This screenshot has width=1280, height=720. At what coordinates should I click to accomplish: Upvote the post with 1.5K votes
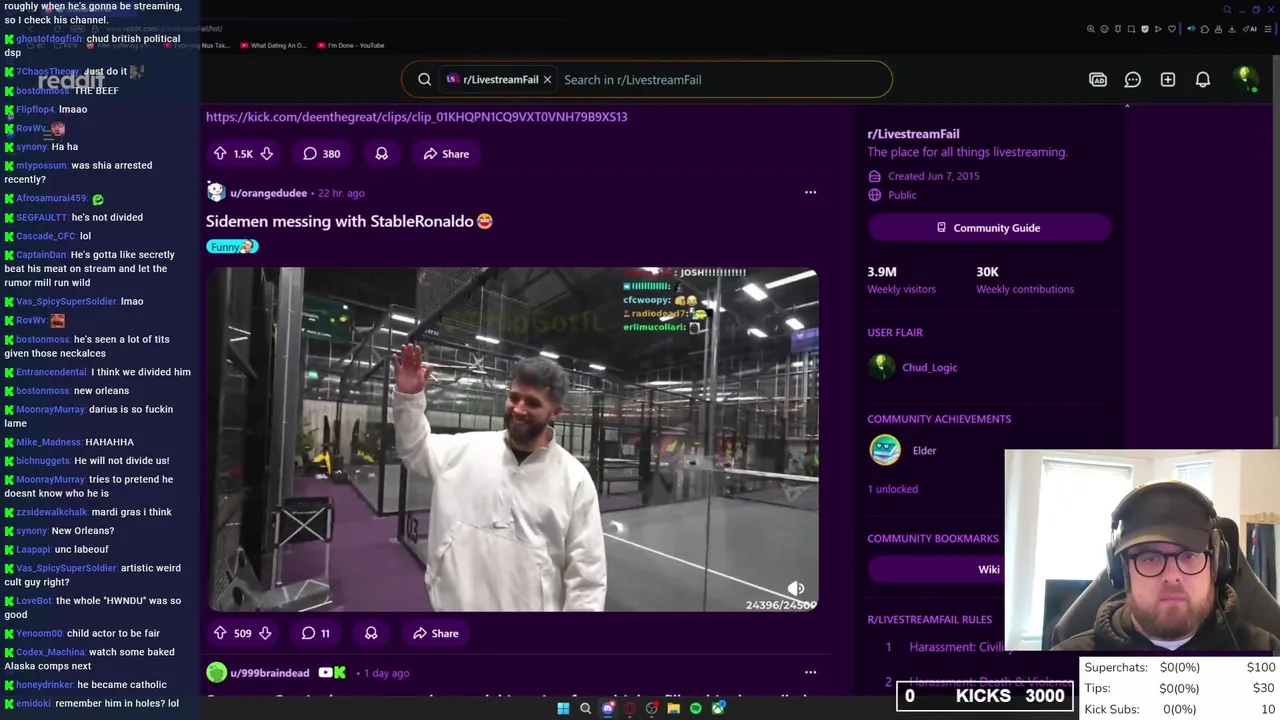(220, 154)
